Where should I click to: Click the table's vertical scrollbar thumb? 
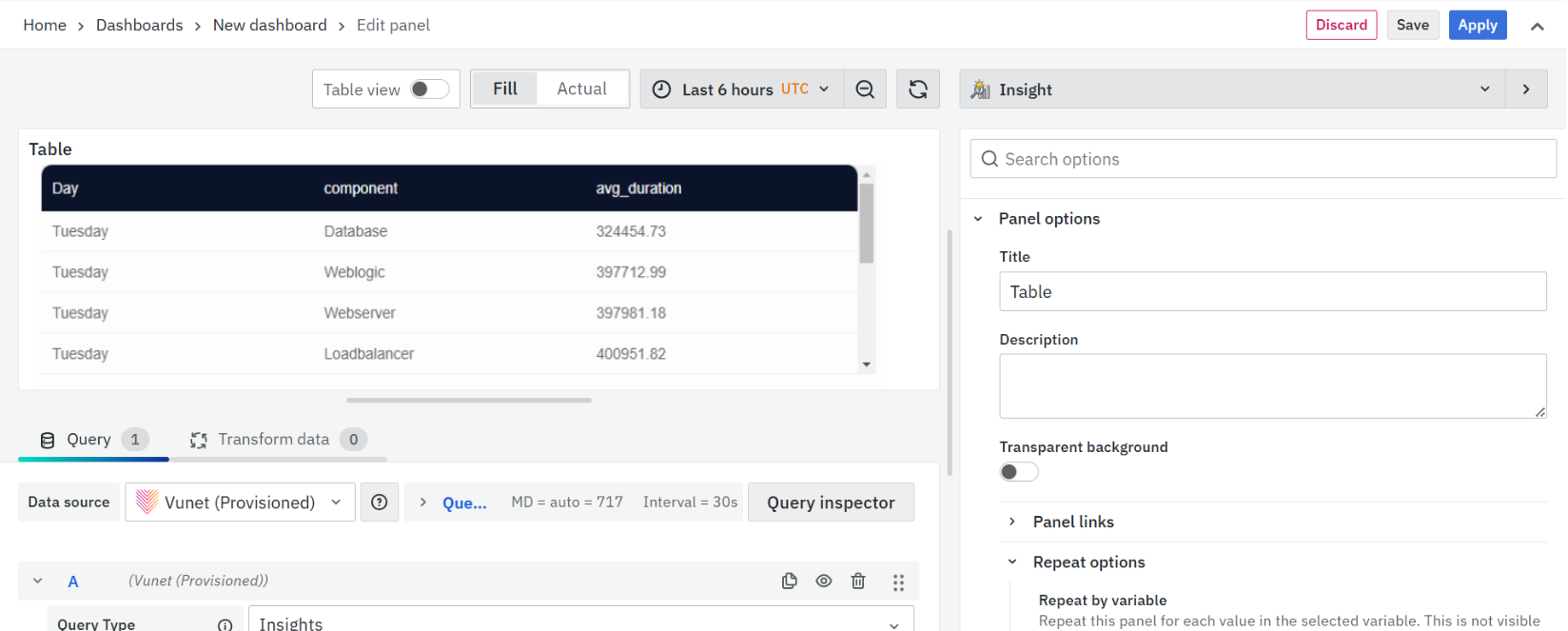tap(866, 224)
